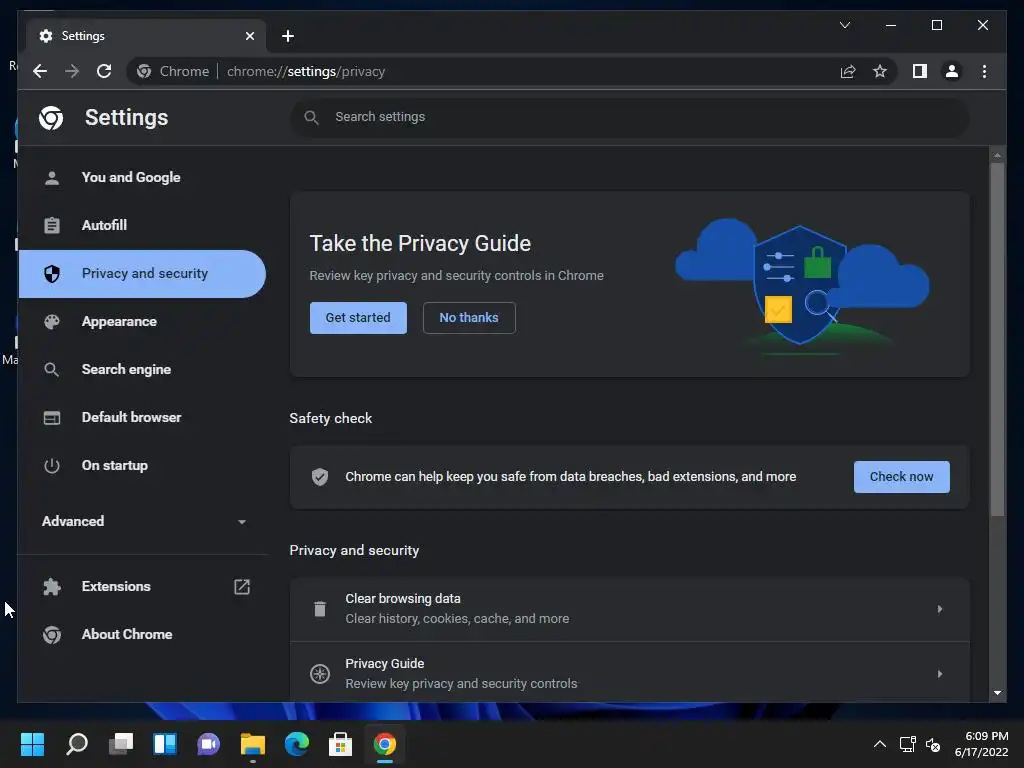Click the scroll down arrow of settings page
This screenshot has width=1024, height=768.
(x=997, y=693)
